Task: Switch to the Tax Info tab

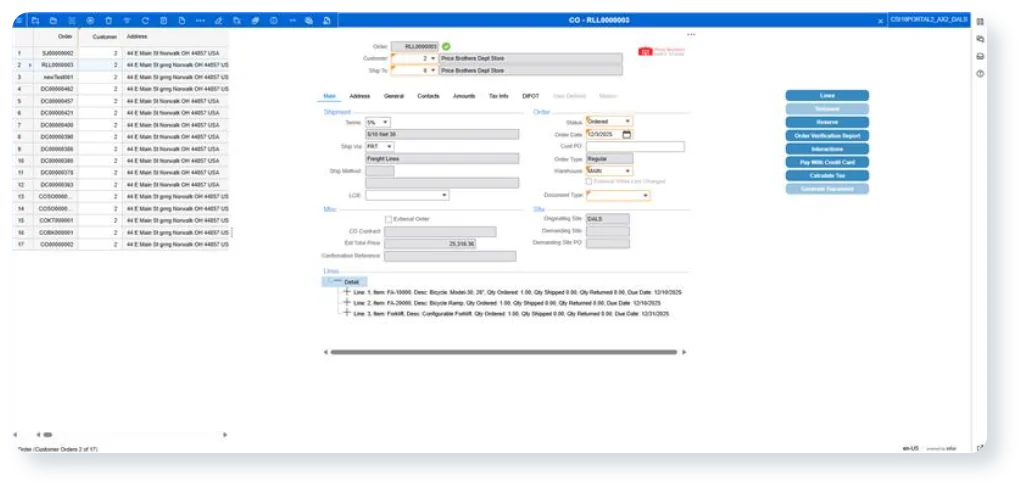Action: (x=497, y=96)
